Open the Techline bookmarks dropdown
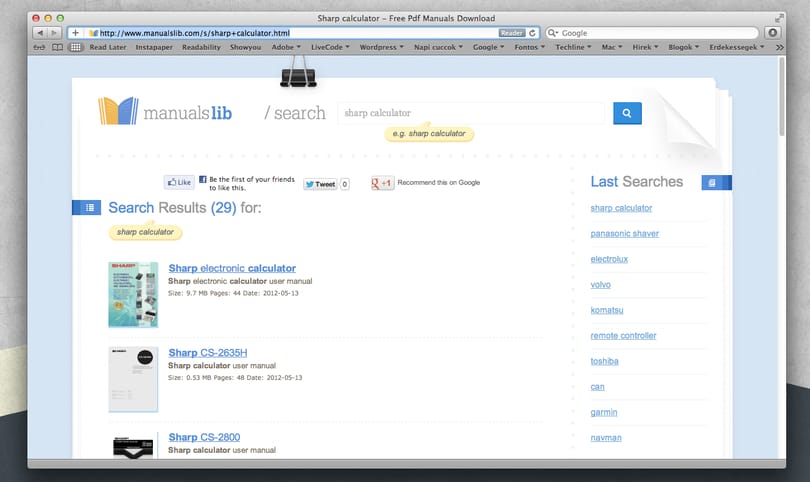The width and height of the screenshot is (810, 482). point(573,47)
